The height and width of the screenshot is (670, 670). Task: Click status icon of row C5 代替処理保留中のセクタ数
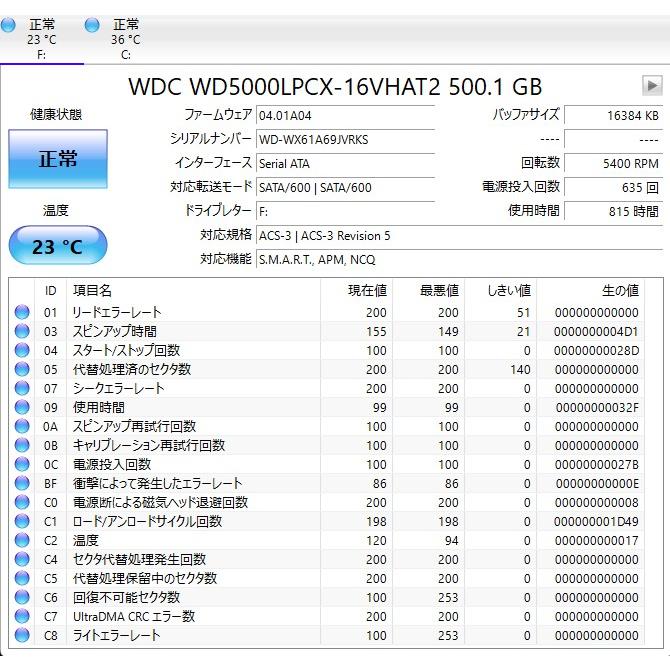tap(22, 579)
